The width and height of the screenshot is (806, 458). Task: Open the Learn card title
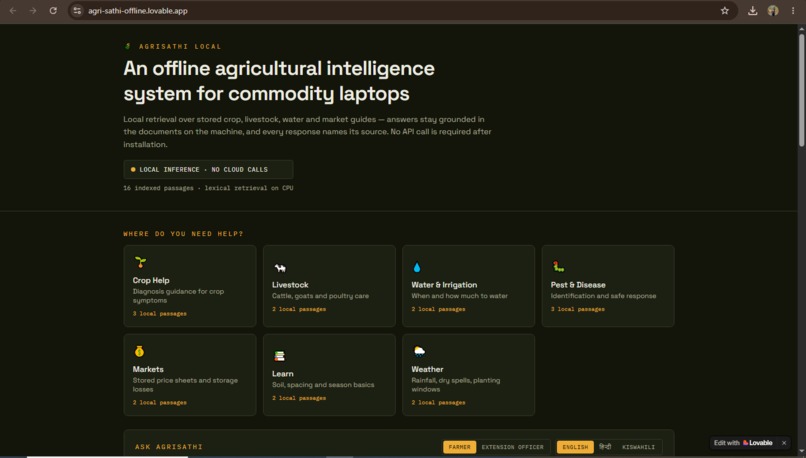coord(283,374)
